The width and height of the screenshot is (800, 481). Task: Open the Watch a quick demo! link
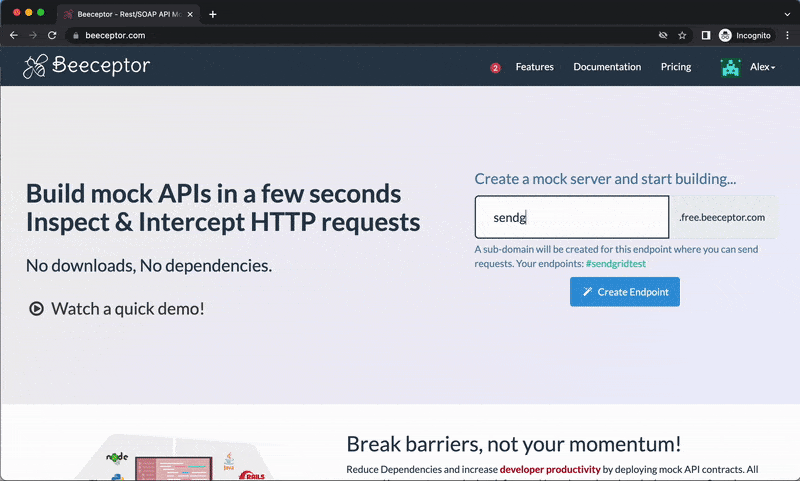[x=128, y=309]
